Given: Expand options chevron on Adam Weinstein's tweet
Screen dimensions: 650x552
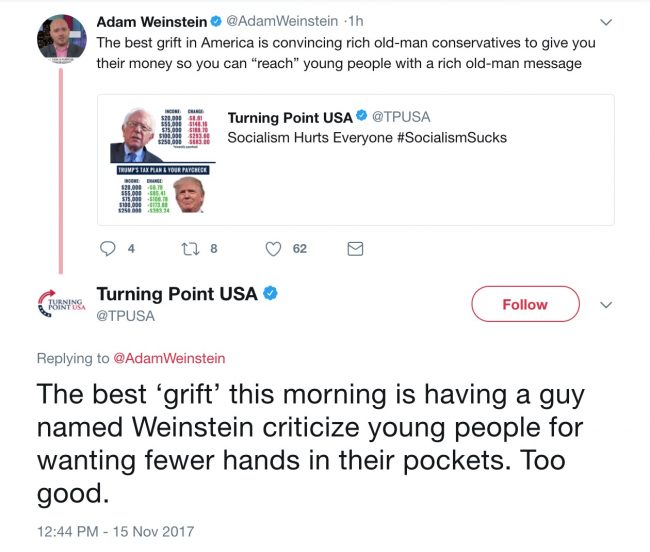Looking at the screenshot, I should coord(605,22).
